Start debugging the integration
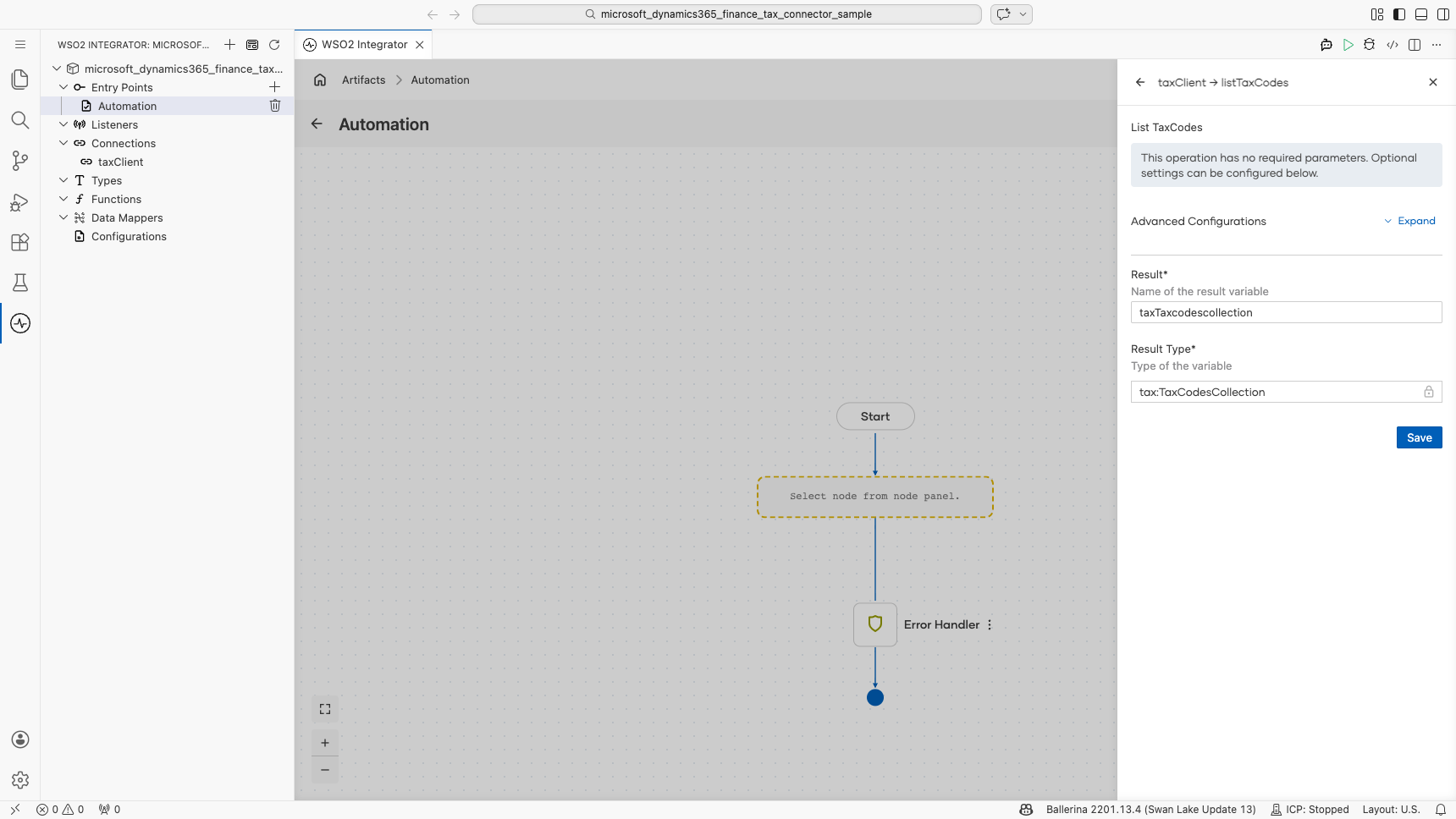The width and height of the screenshot is (1456, 819). (x=1370, y=45)
